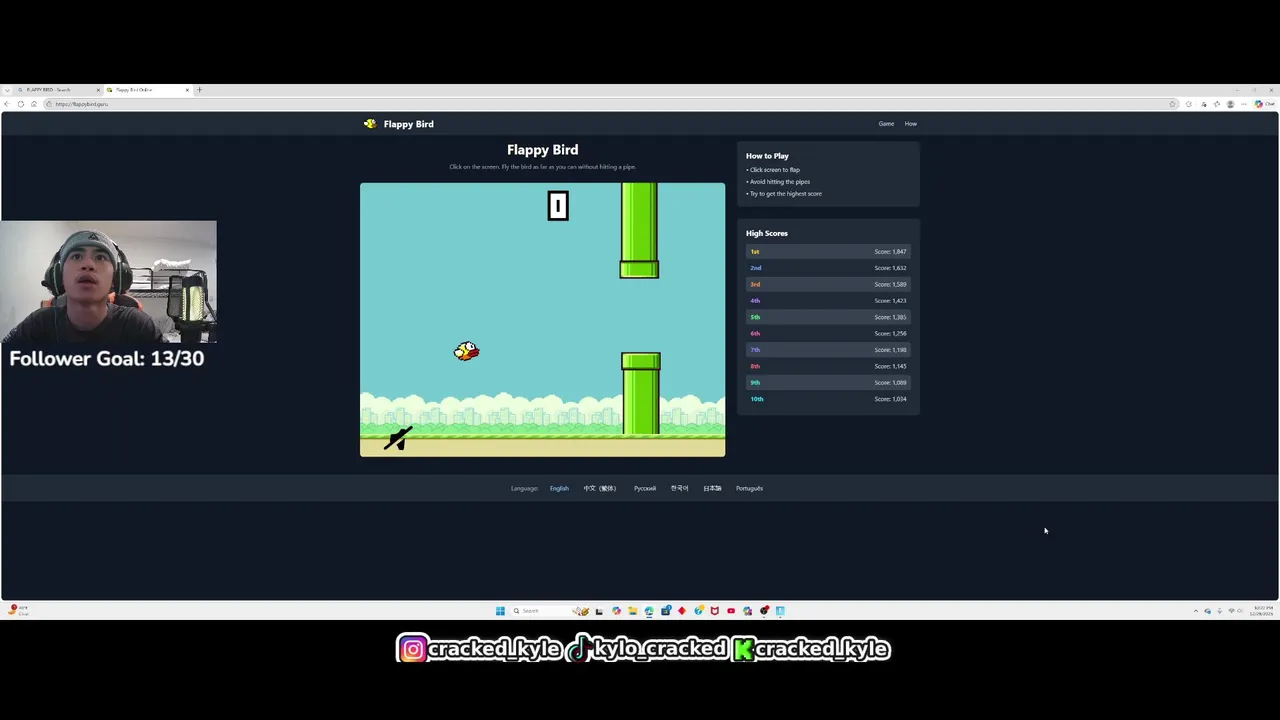Click the Flappy Bird logo icon in the header
The height and width of the screenshot is (720, 1280).
pyautogui.click(x=370, y=124)
